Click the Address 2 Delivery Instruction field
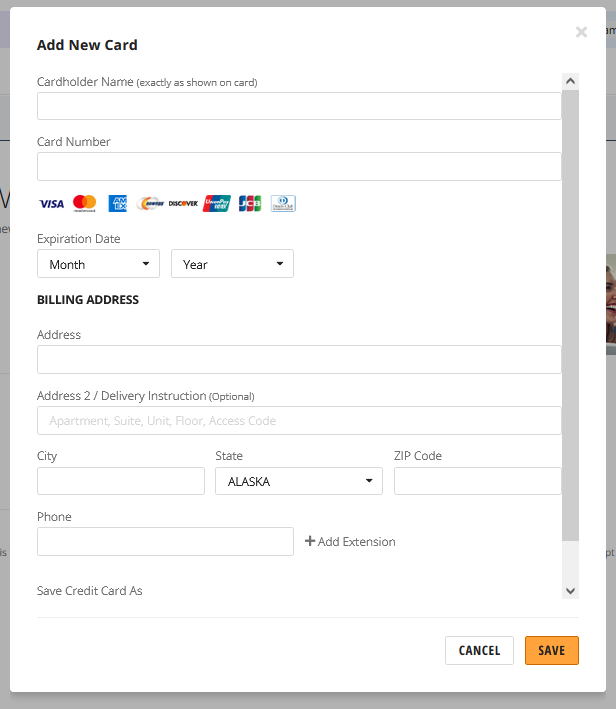 tap(299, 421)
